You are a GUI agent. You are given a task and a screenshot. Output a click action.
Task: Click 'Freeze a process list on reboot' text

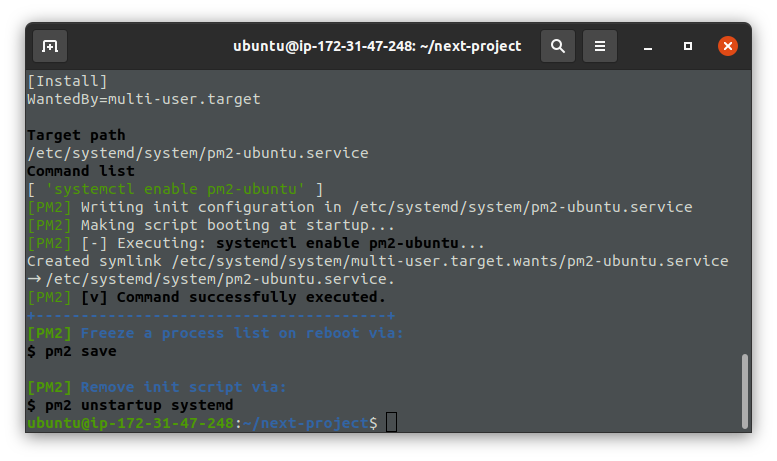pyautogui.click(x=220, y=333)
